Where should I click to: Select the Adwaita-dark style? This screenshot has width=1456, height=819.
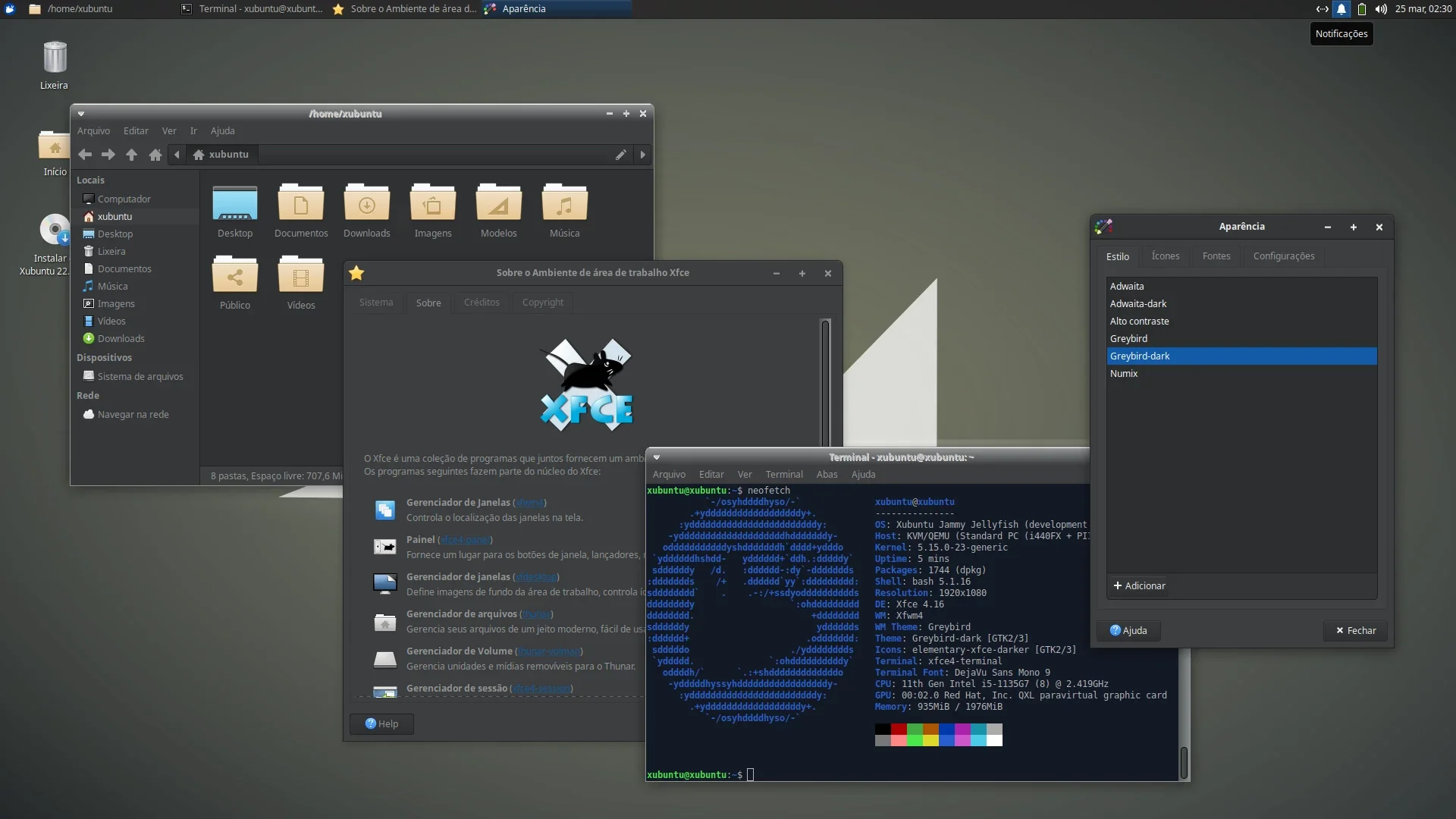[x=1241, y=304]
